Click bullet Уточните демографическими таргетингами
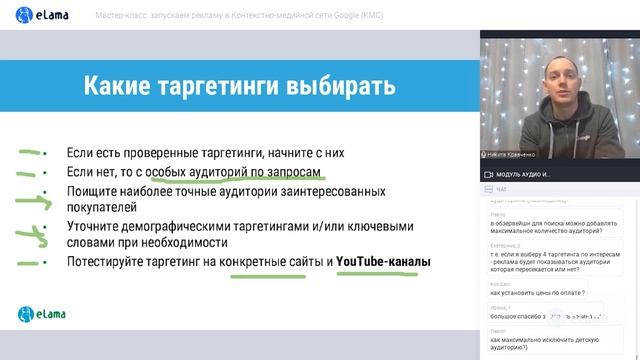The width and height of the screenshot is (640, 360). (240, 234)
